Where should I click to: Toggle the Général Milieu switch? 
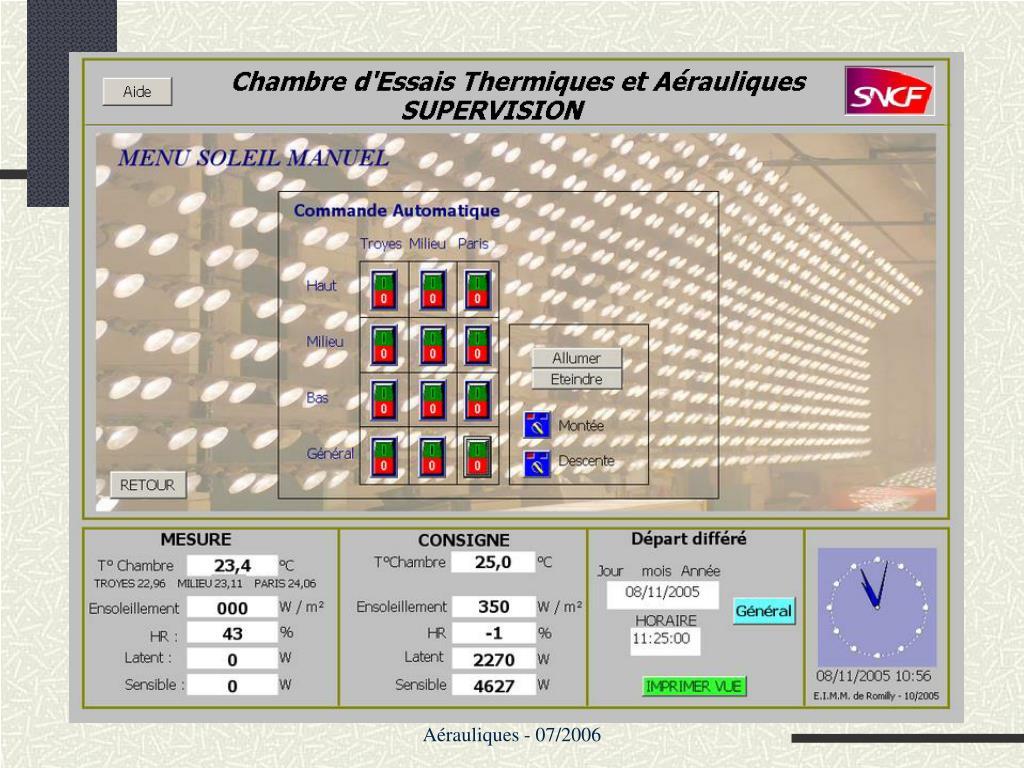coord(432,456)
